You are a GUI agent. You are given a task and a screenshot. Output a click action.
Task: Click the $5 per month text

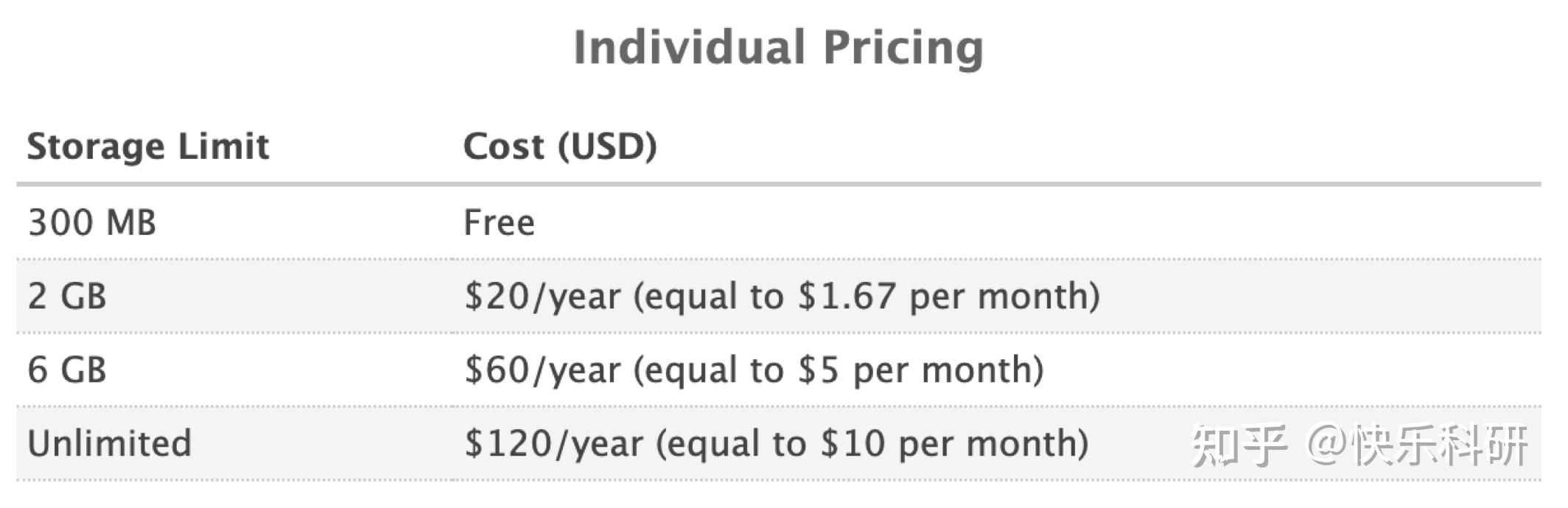(x=915, y=370)
